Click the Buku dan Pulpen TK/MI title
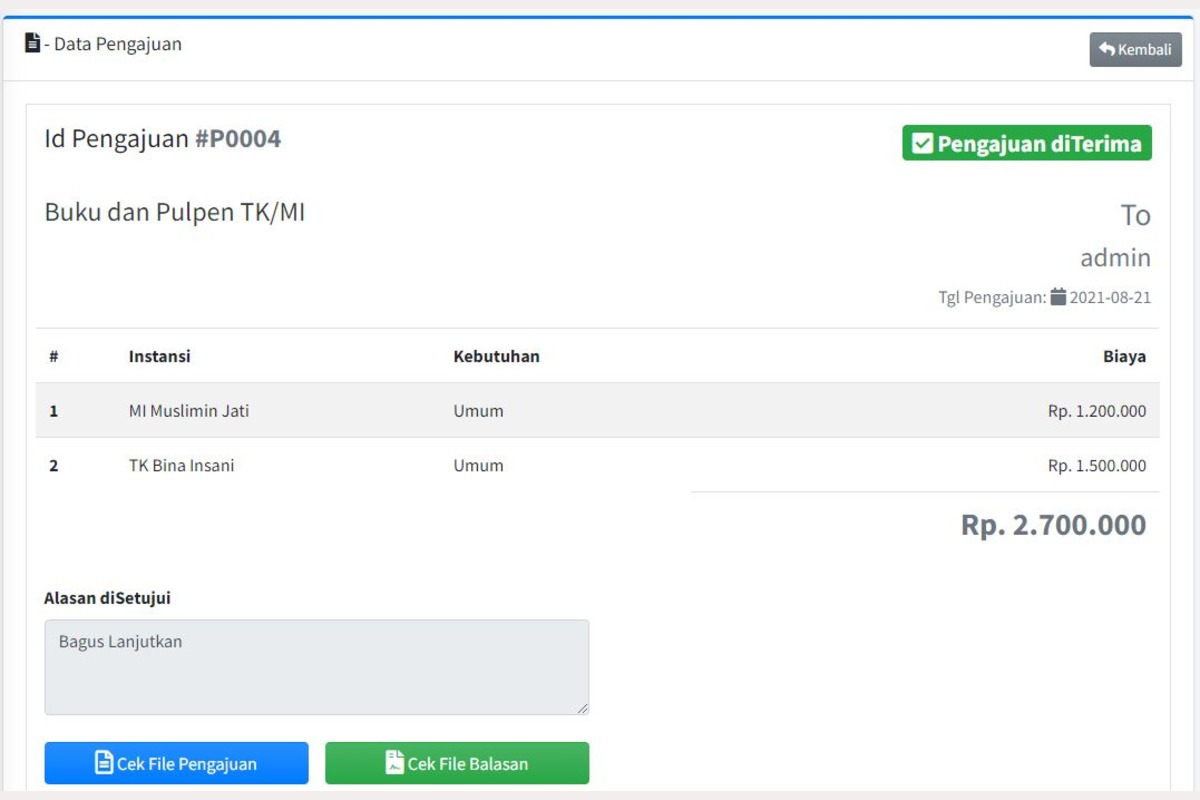 coord(174,212)
